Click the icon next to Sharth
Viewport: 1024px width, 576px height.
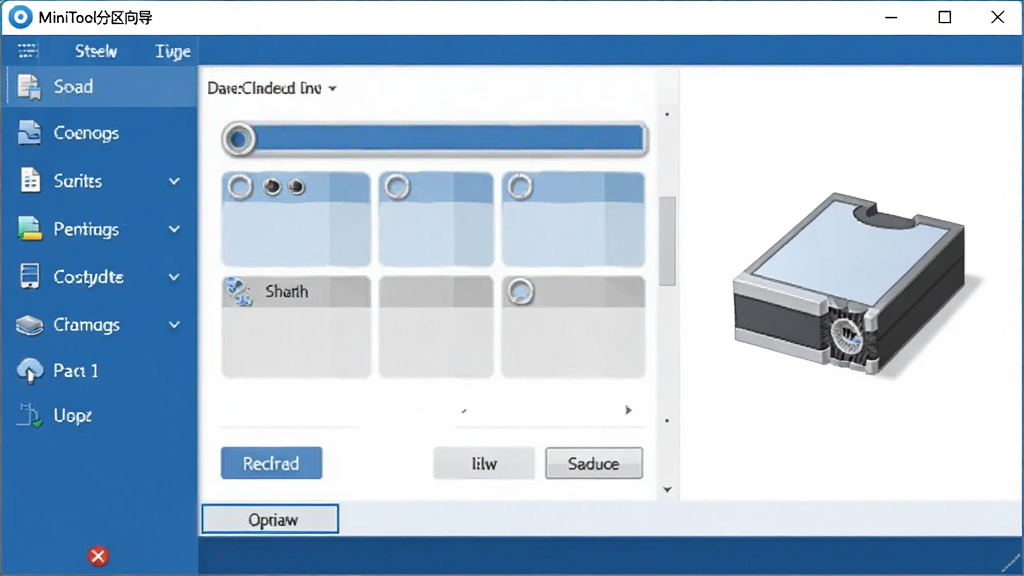point(239,292)
